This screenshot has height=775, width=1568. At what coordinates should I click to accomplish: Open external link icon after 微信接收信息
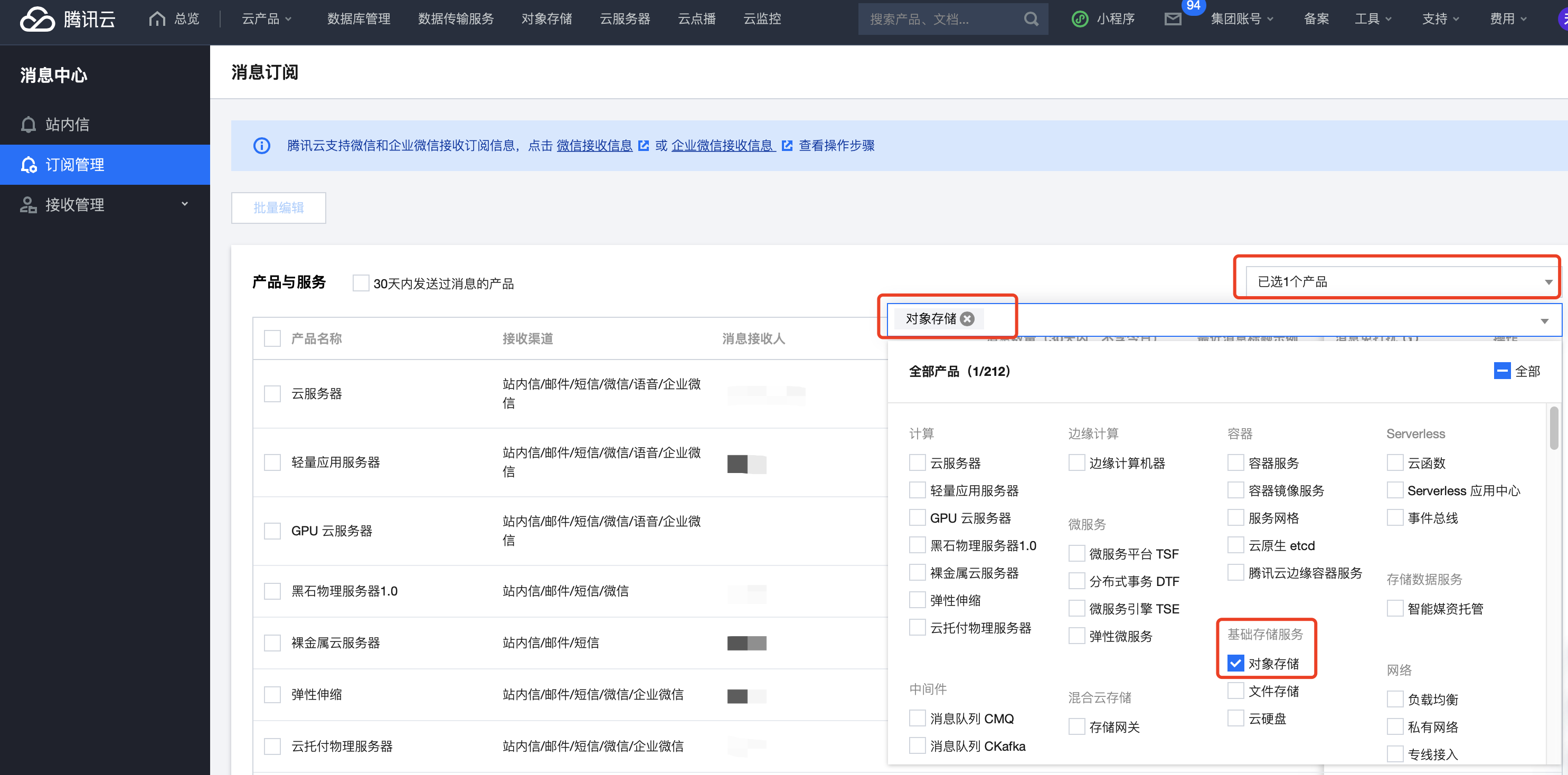pyautogui.click(x=644, y=146)
